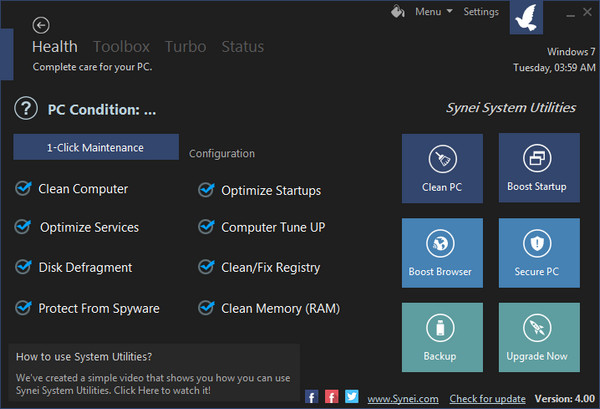Open the Boost Browser tile
The height and width of the screenshot is (409, 600).
(x=441, y=253)
